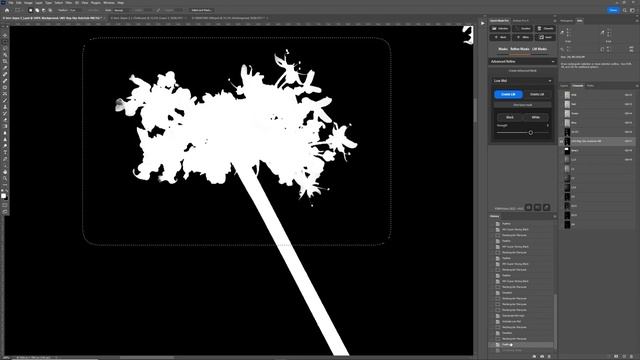Open the Advanced Refine dropdown
The width and height of the screenshot is (640, 360).
pyautogui.click(x=522, y=62)
